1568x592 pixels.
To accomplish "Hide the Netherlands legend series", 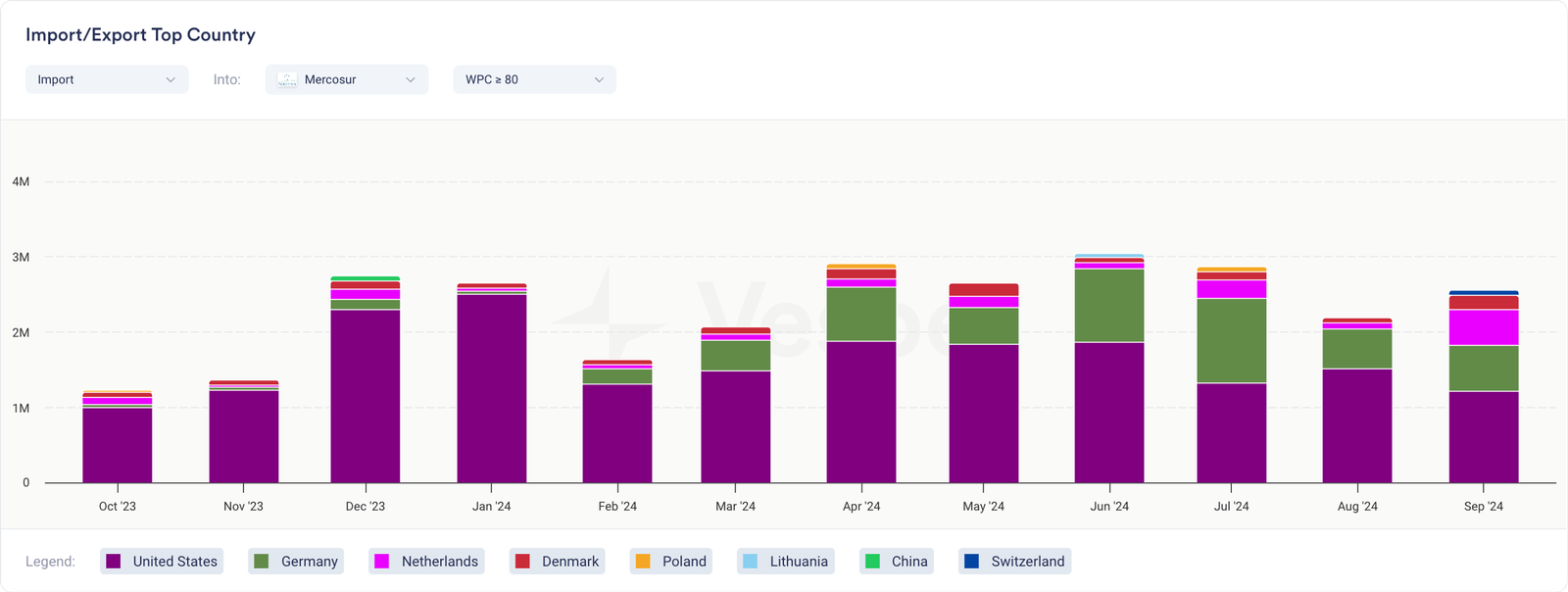I will [x=426, y=562].
